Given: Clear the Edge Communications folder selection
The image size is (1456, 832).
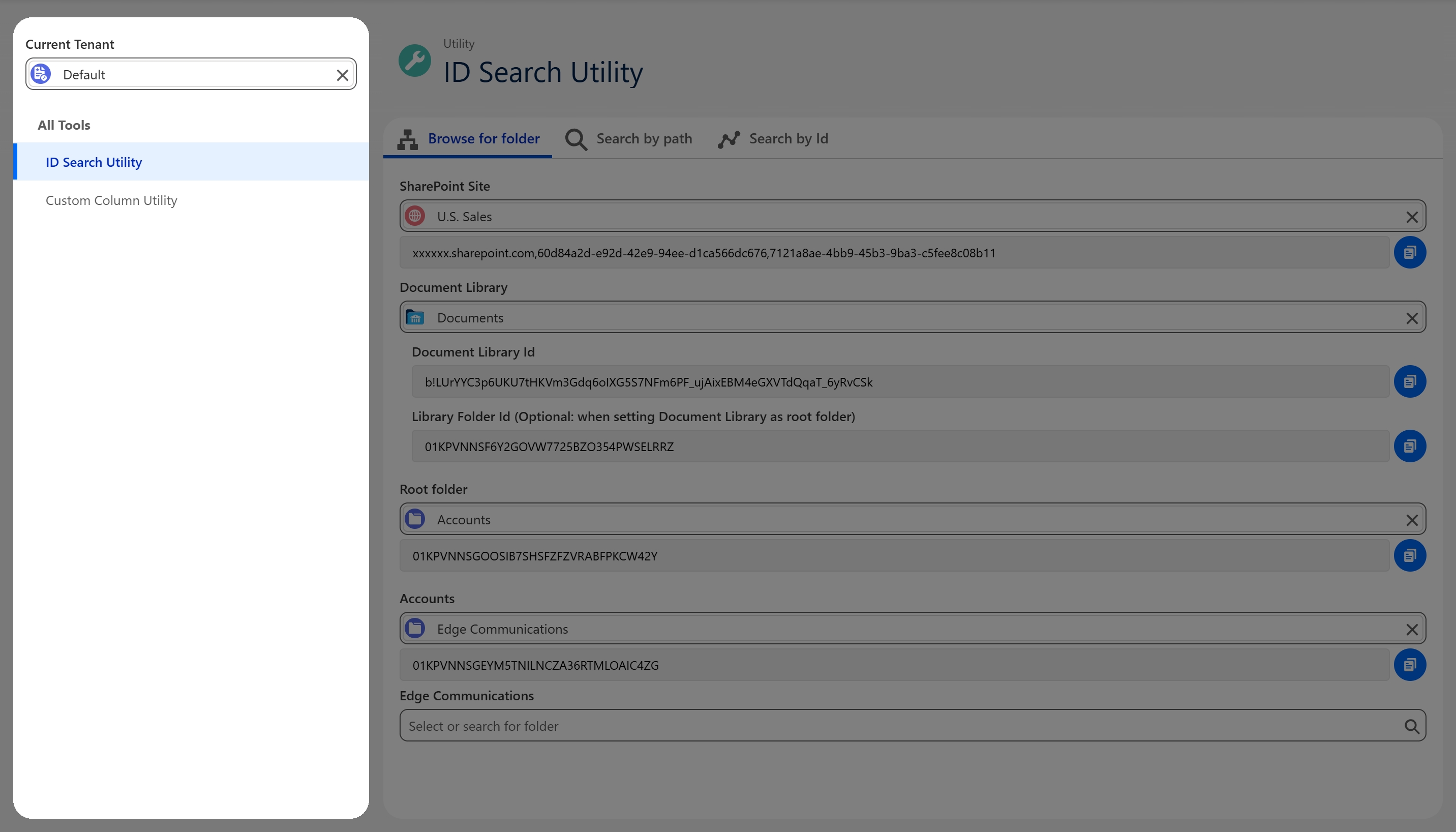Looking at the screenshot, I should coord(1411,629).
